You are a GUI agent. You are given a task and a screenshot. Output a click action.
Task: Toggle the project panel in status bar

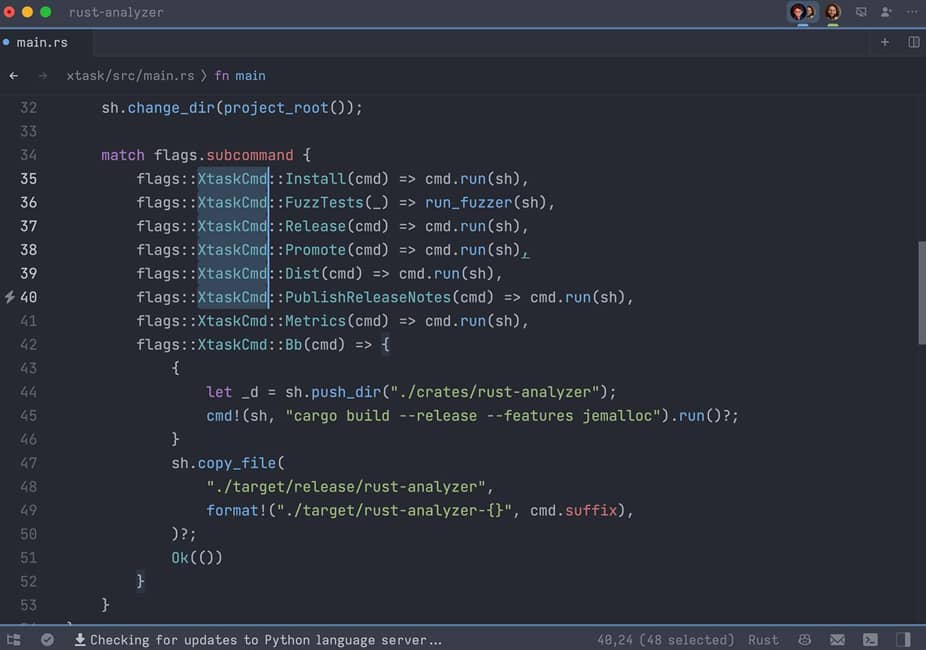pos(14,640)
